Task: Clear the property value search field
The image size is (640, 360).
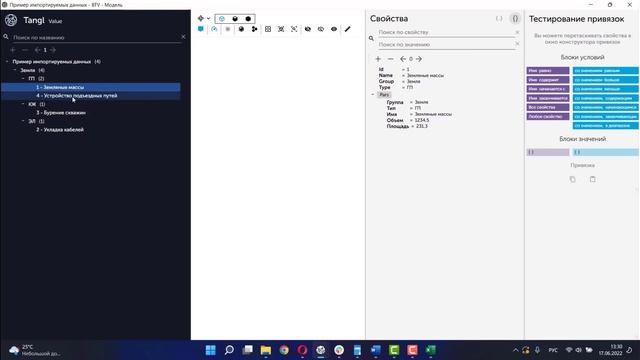Action: (x=517, y=44)
